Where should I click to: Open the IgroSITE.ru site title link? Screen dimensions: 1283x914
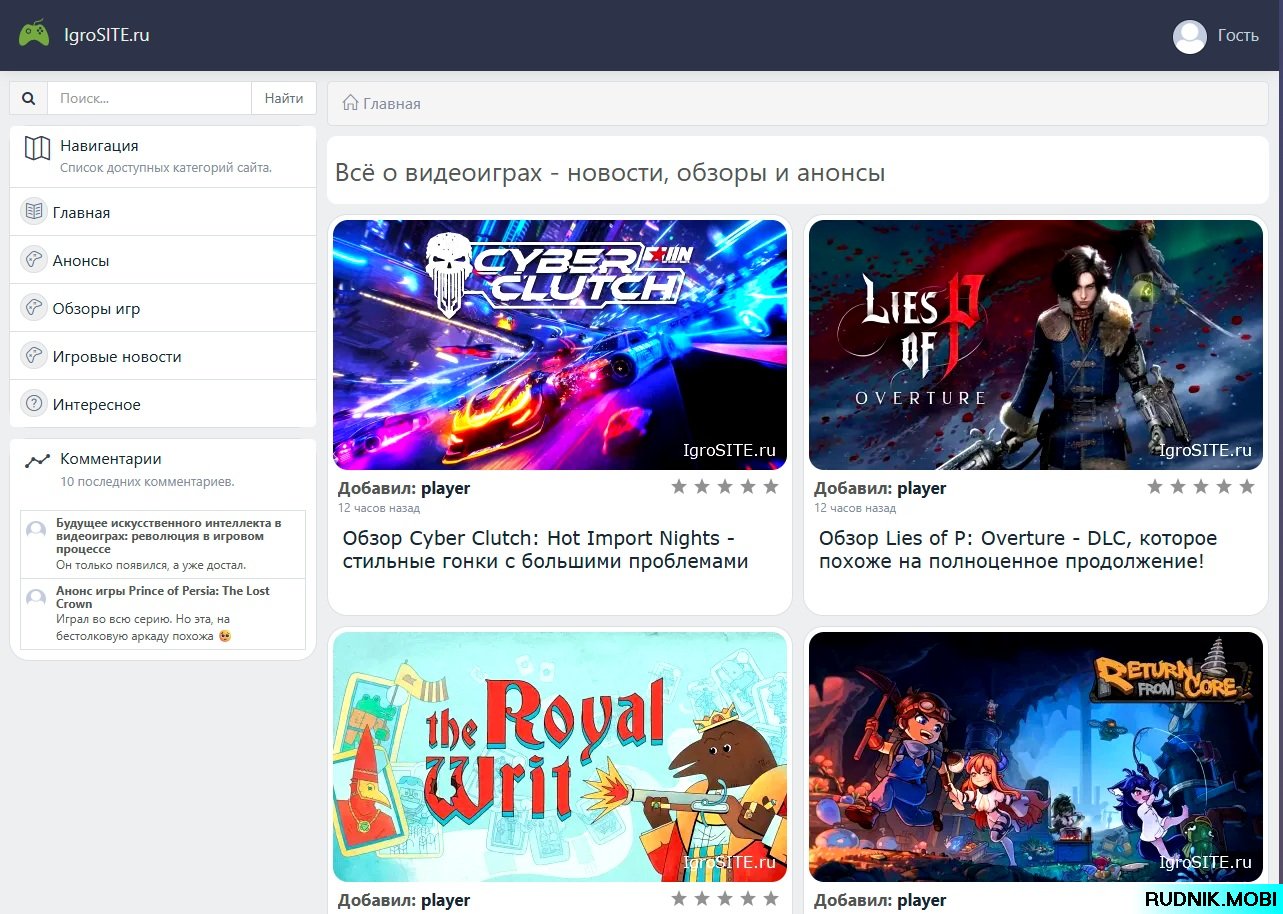tap(106, 35)
